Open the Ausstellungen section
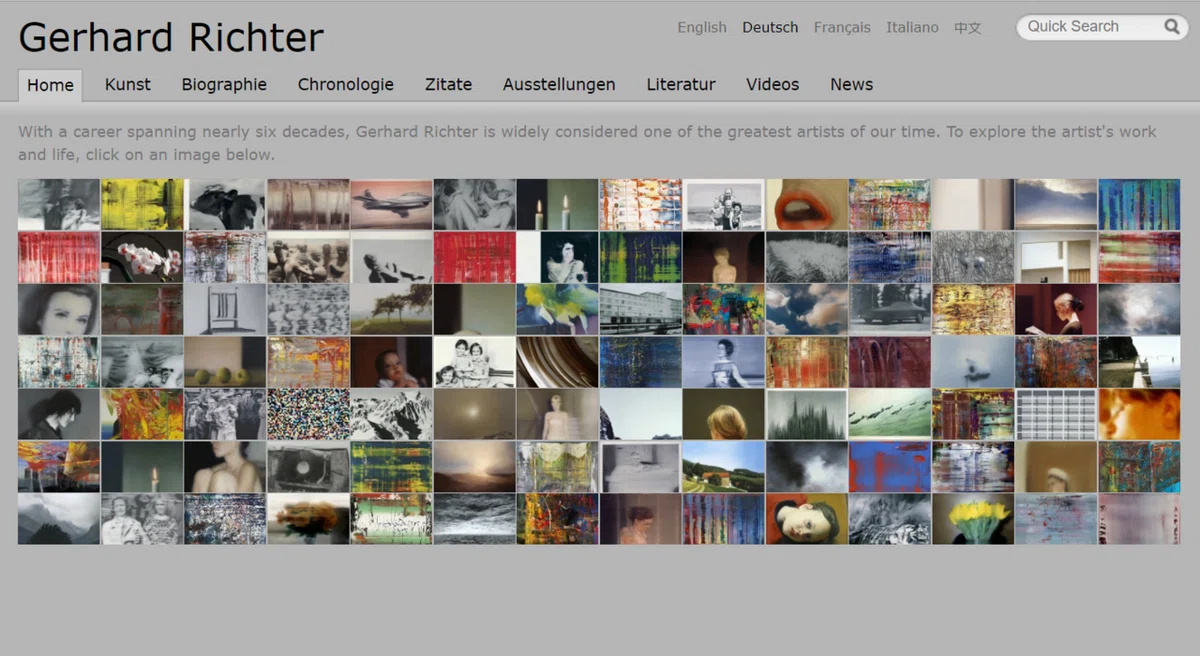This screenshot has width=1200, height=656. point(559,85)
